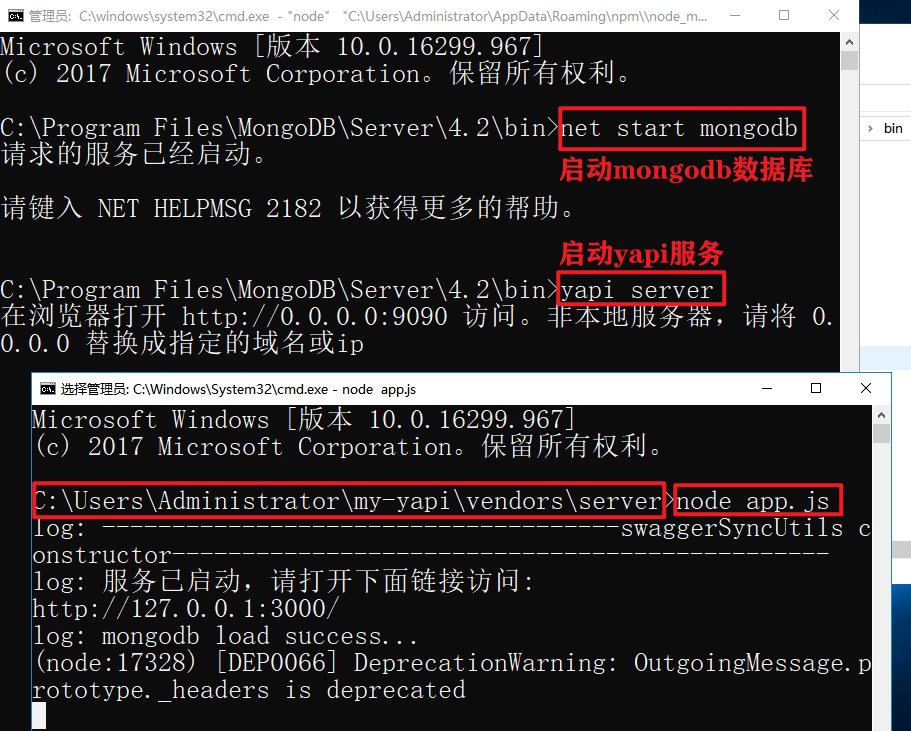Click the http://0.0.0.0:9090 URL text

click(314, 317)
